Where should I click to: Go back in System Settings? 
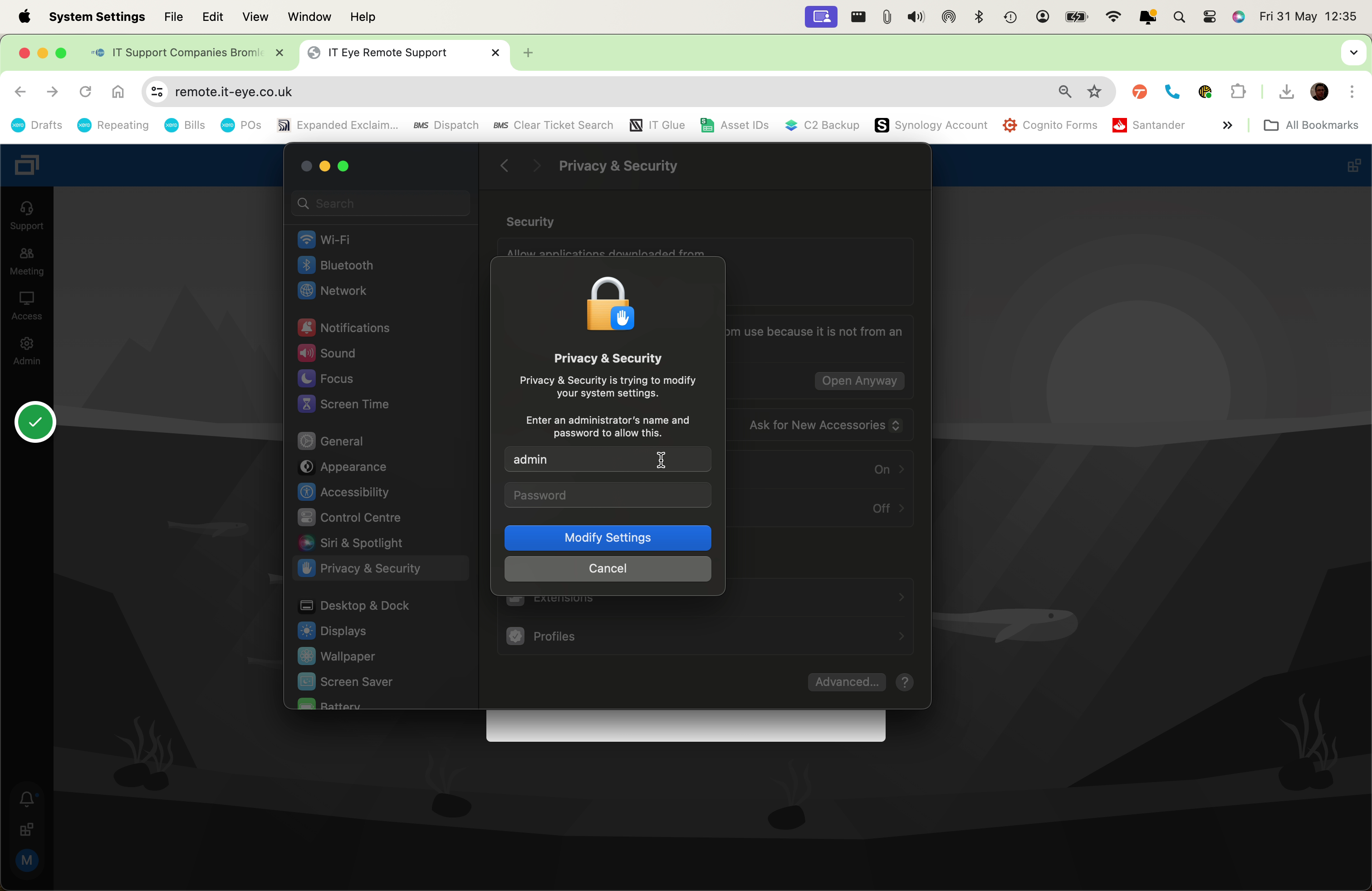point(505,166)
